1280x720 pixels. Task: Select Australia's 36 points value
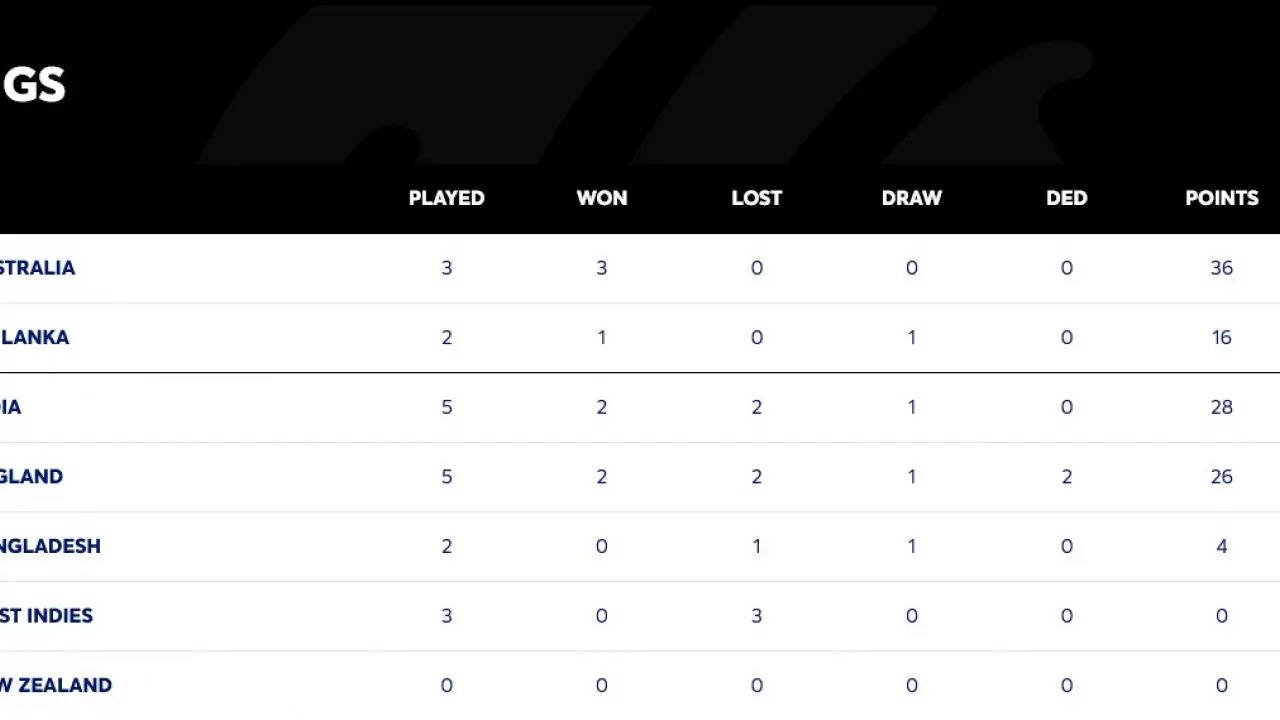pos(1221,268)
